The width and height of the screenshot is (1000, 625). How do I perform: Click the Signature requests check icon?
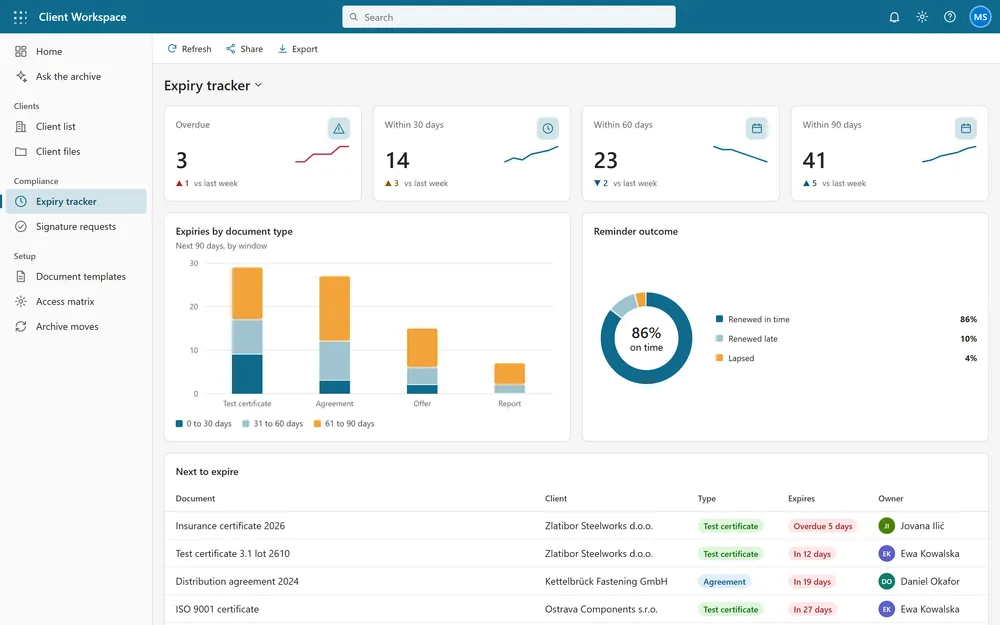click(x=21, y=226)
